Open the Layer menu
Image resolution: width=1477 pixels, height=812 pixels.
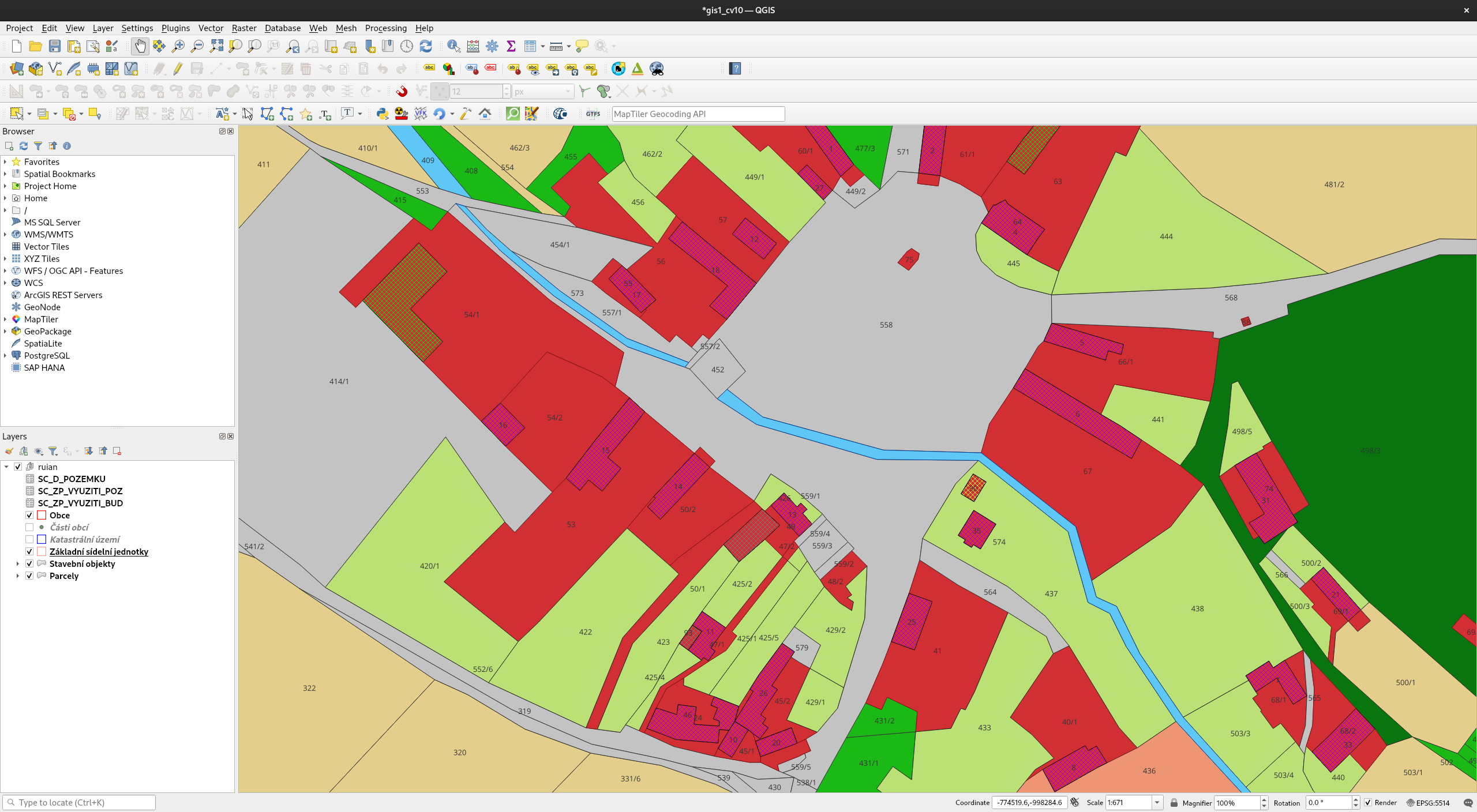click(x=103, y=28)
